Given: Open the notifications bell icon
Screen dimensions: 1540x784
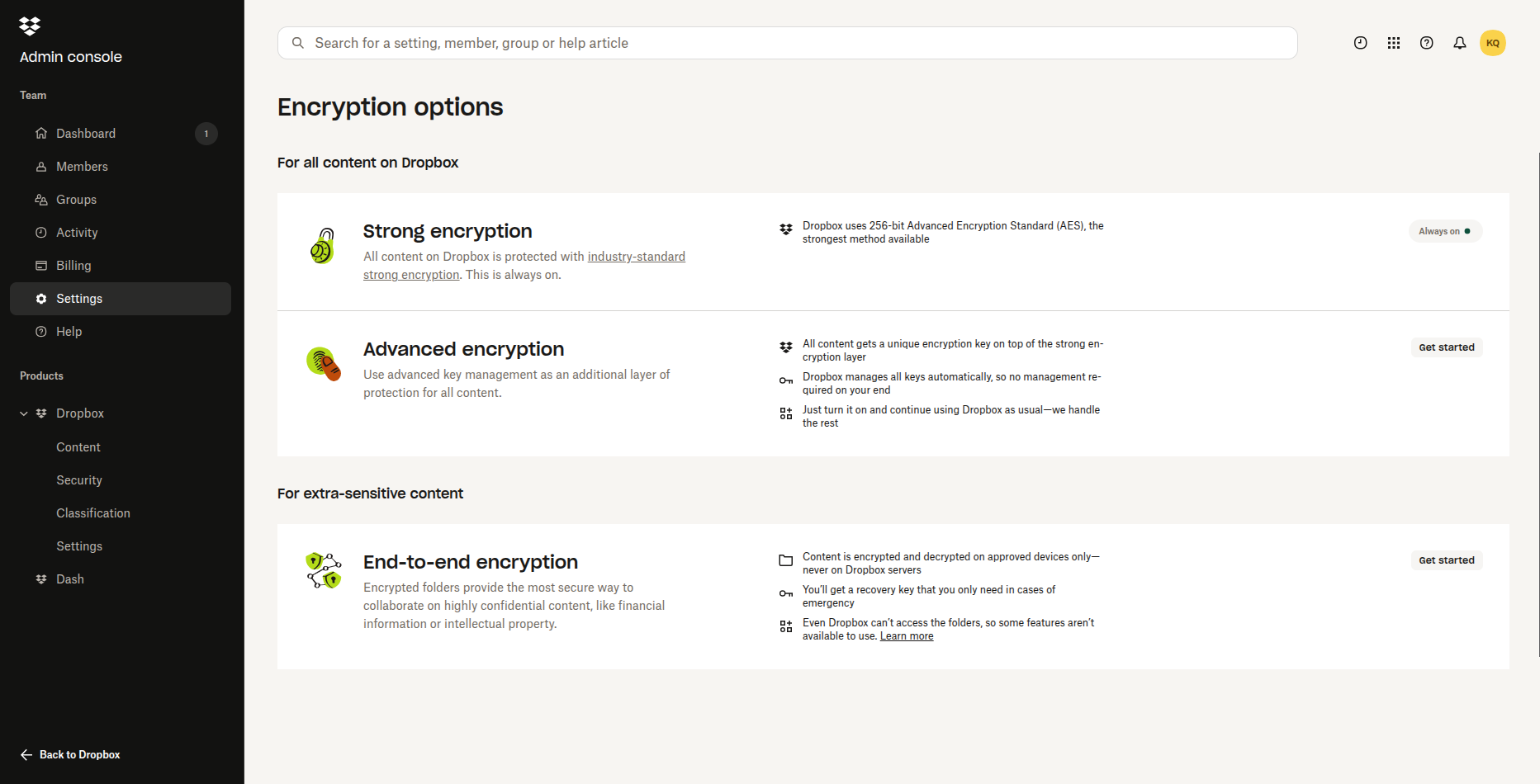Looking at the screenshot, I should 1459,42.
